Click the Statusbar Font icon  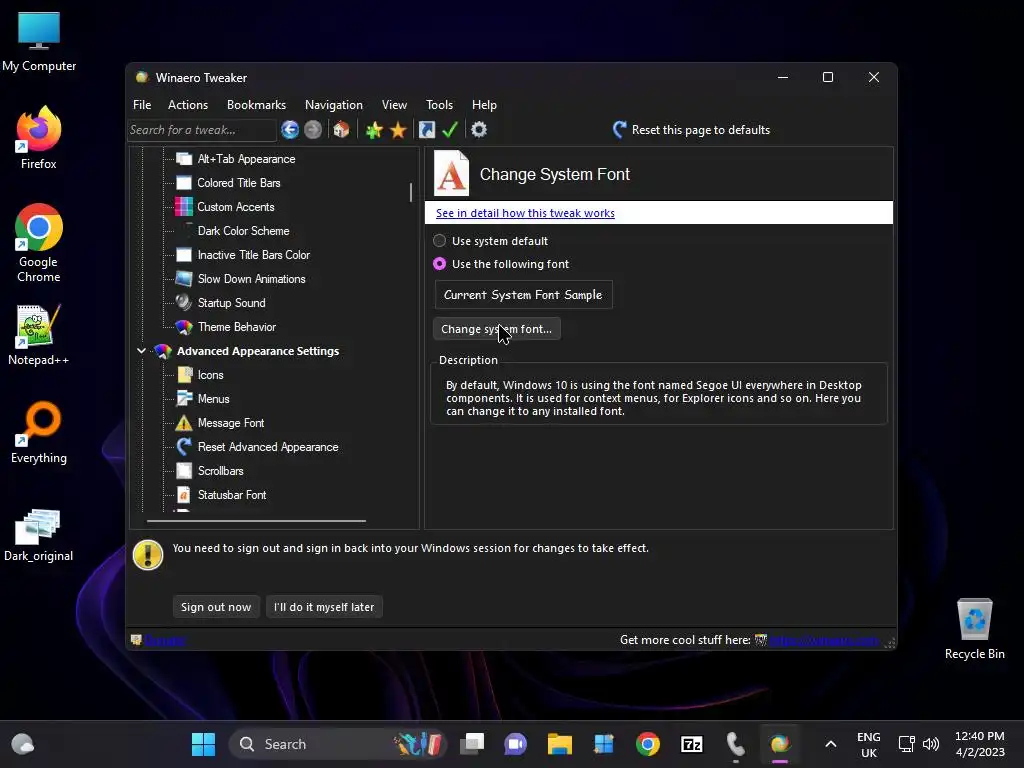(184, 495)
